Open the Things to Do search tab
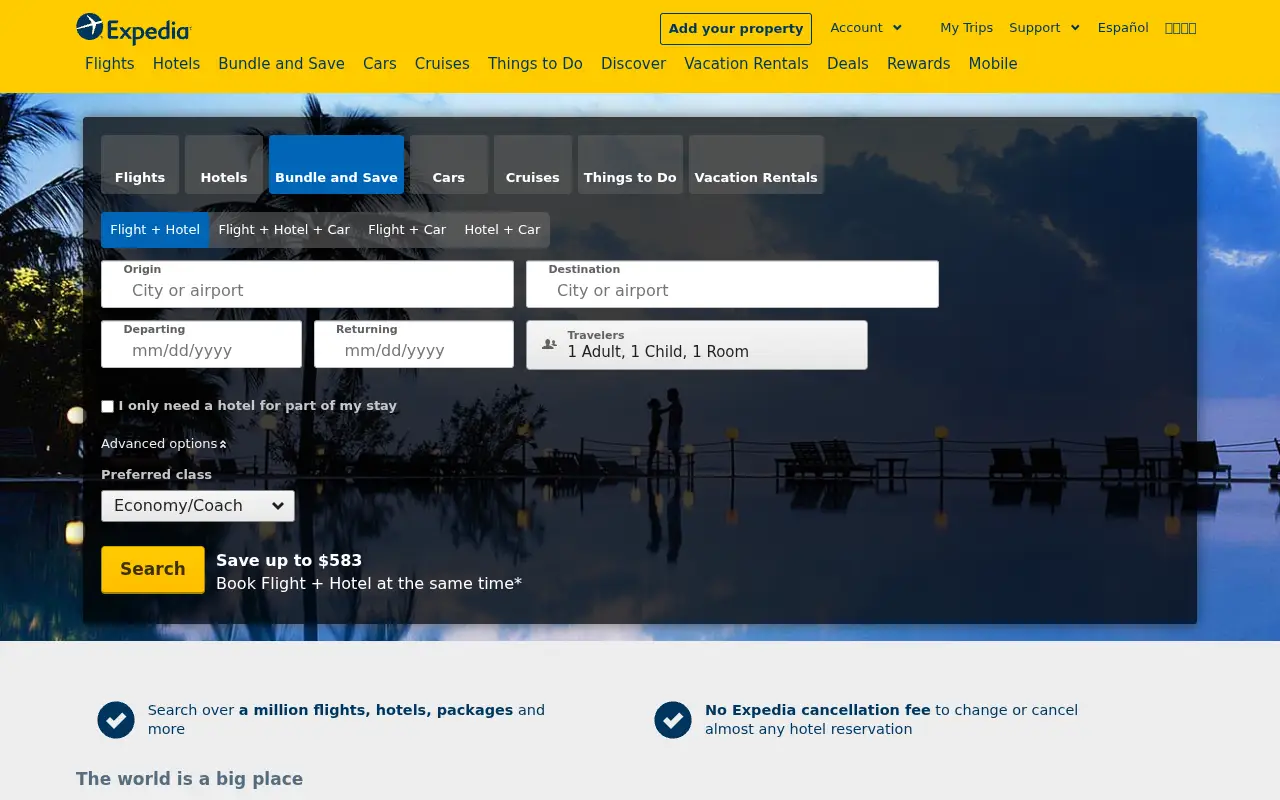 tap(630, 165)
